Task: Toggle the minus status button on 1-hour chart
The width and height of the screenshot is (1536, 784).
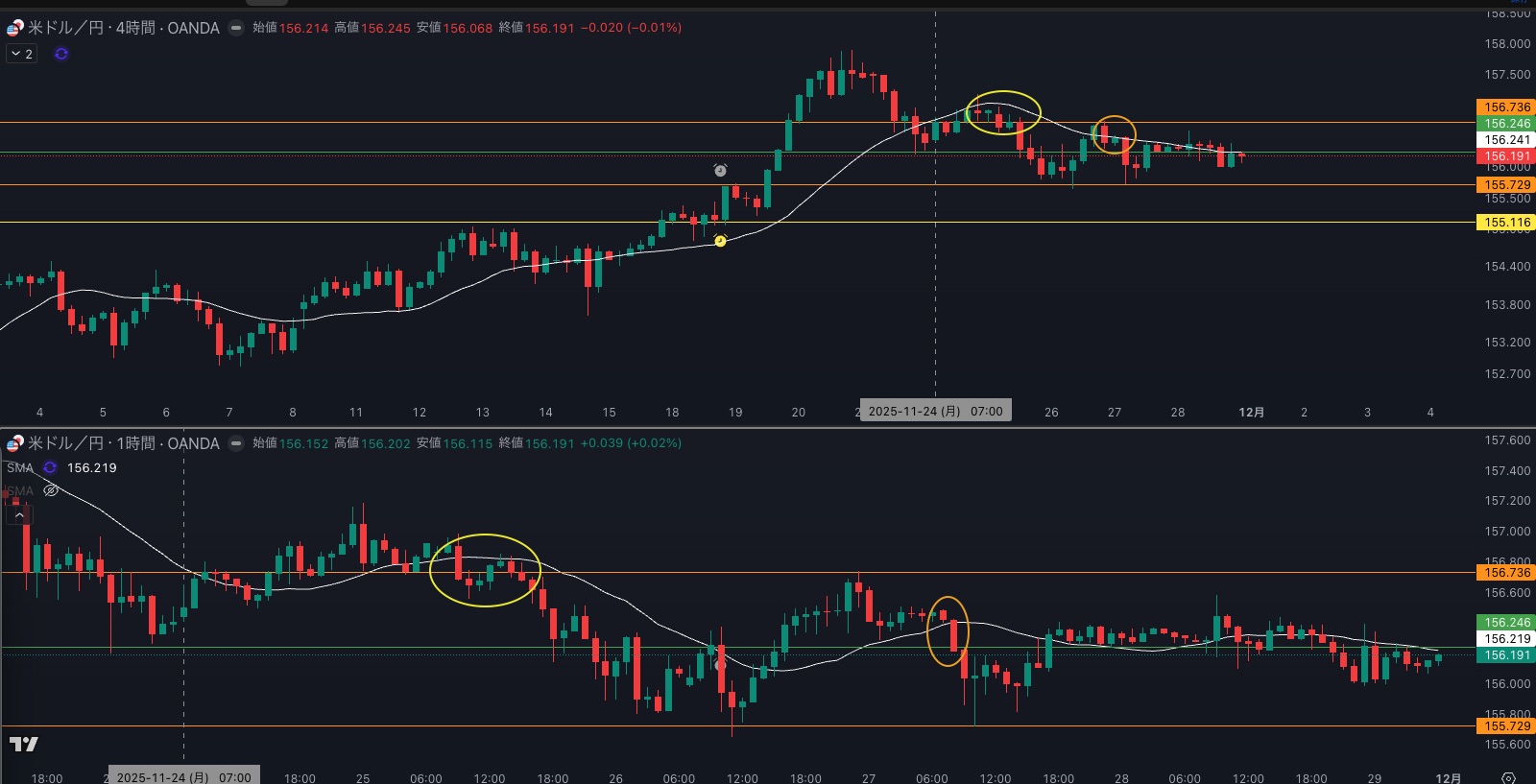Action: 236,443
